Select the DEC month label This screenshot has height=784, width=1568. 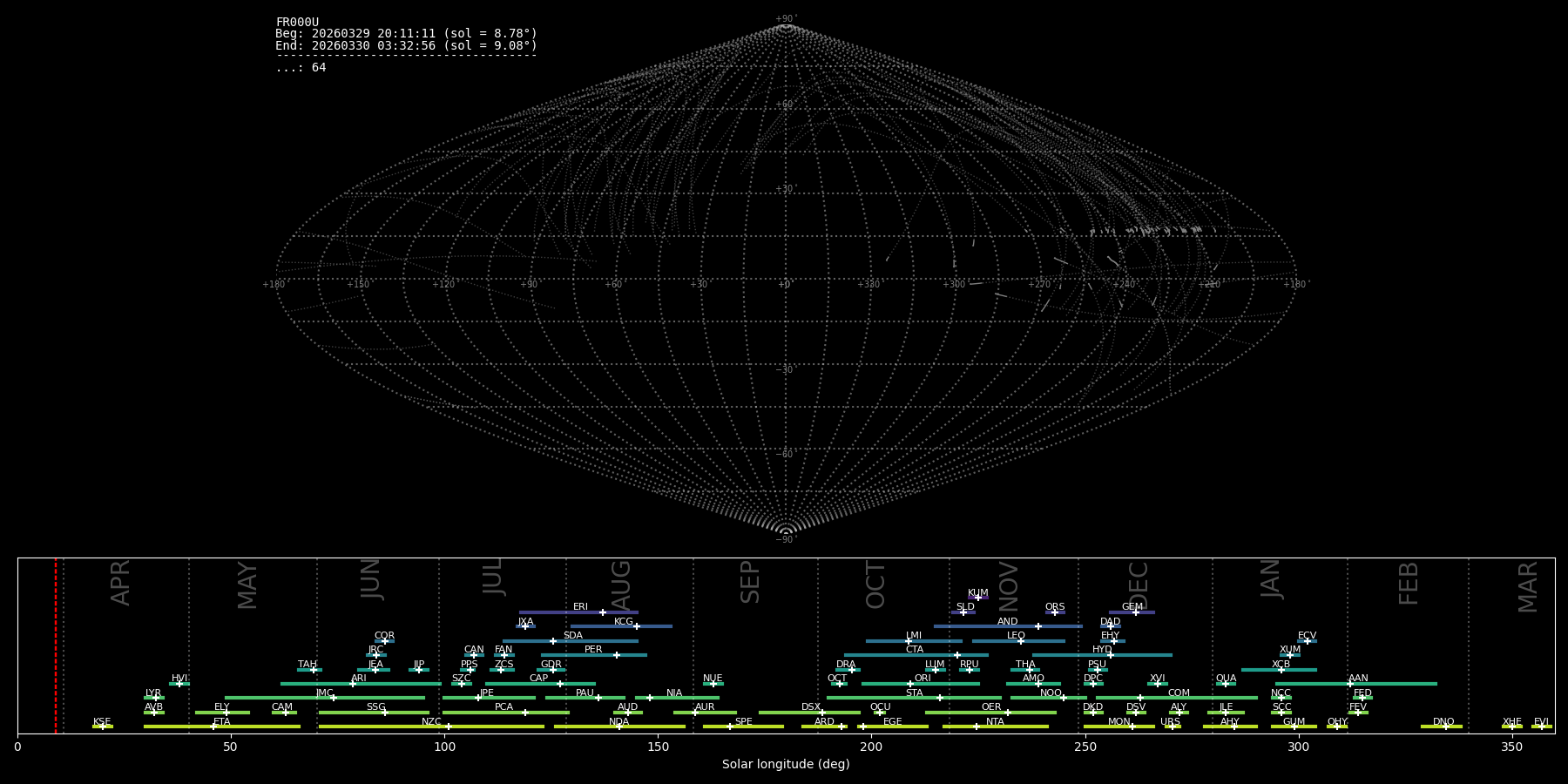coord(1139,585)
